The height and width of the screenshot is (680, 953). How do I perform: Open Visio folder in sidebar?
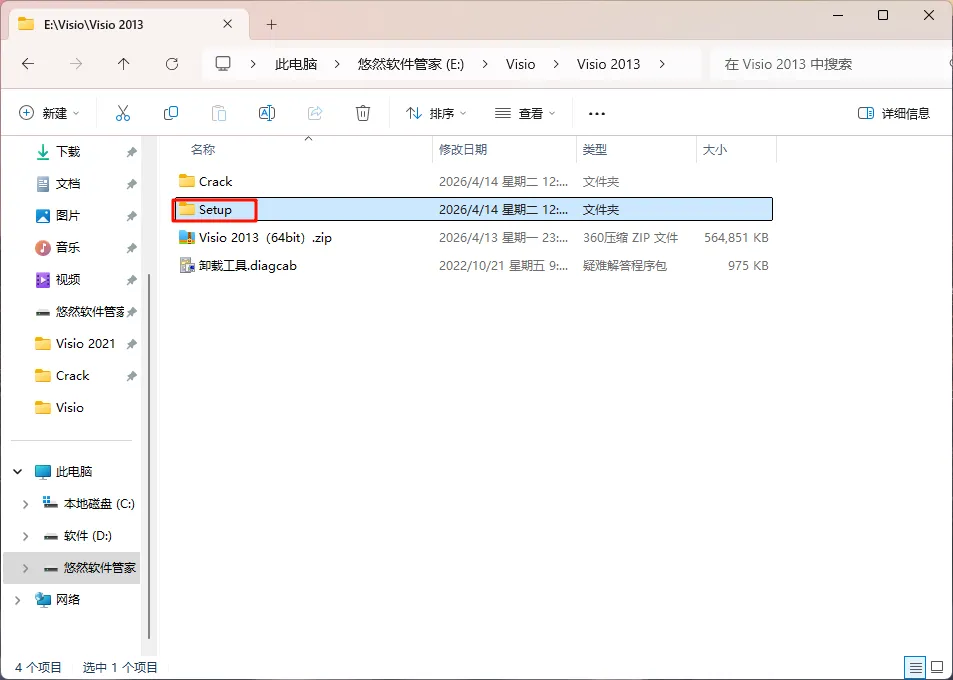tap(69, 408)
